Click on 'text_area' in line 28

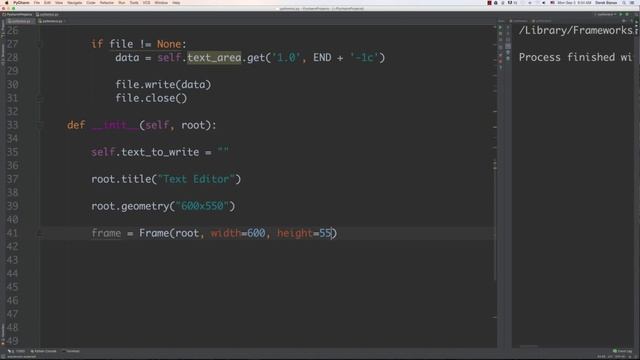click(x=214, y=58)
